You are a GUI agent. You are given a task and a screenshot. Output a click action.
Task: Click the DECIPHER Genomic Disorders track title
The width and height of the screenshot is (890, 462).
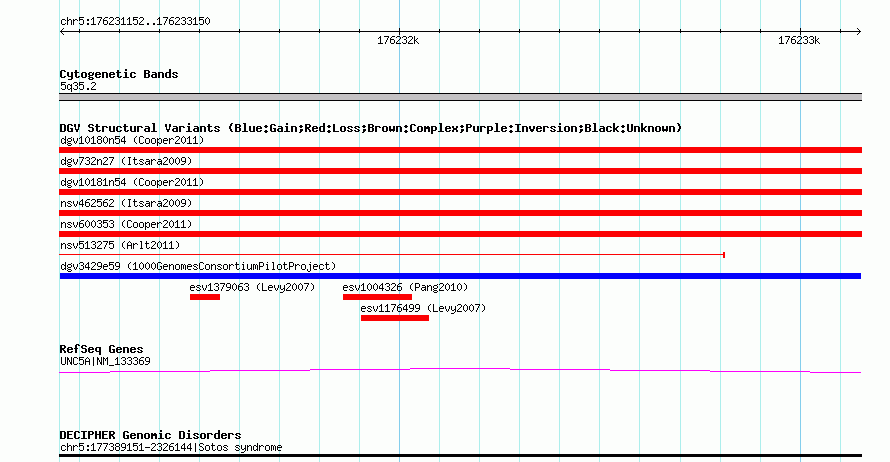[x=150, y=435]
